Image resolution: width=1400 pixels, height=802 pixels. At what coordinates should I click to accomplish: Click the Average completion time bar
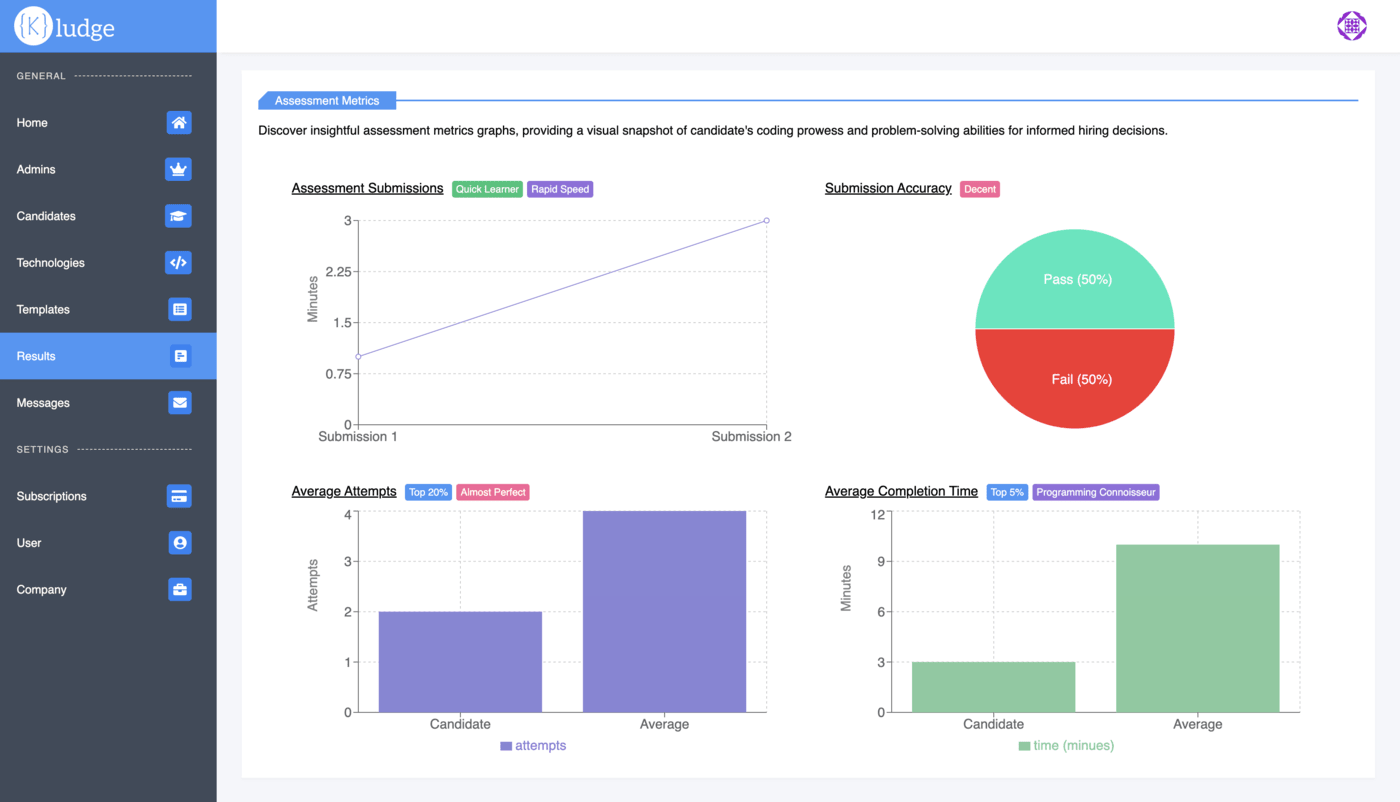click(x=1198, y=629)
